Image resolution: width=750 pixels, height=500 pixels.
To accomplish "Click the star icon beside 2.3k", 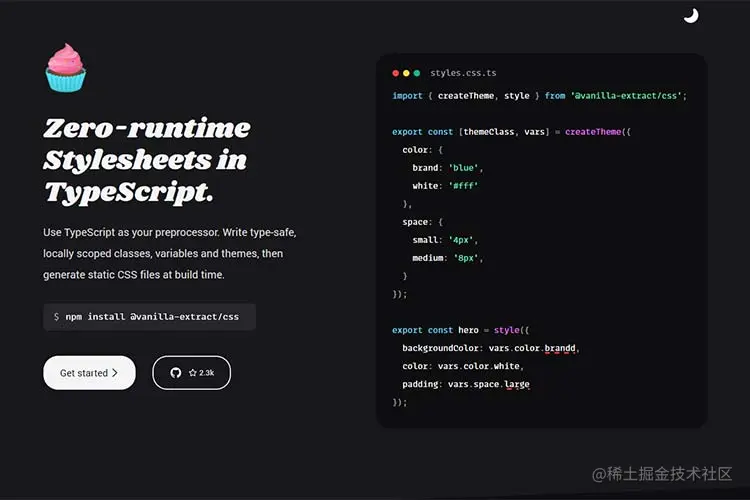I will (x=193, y=373).
